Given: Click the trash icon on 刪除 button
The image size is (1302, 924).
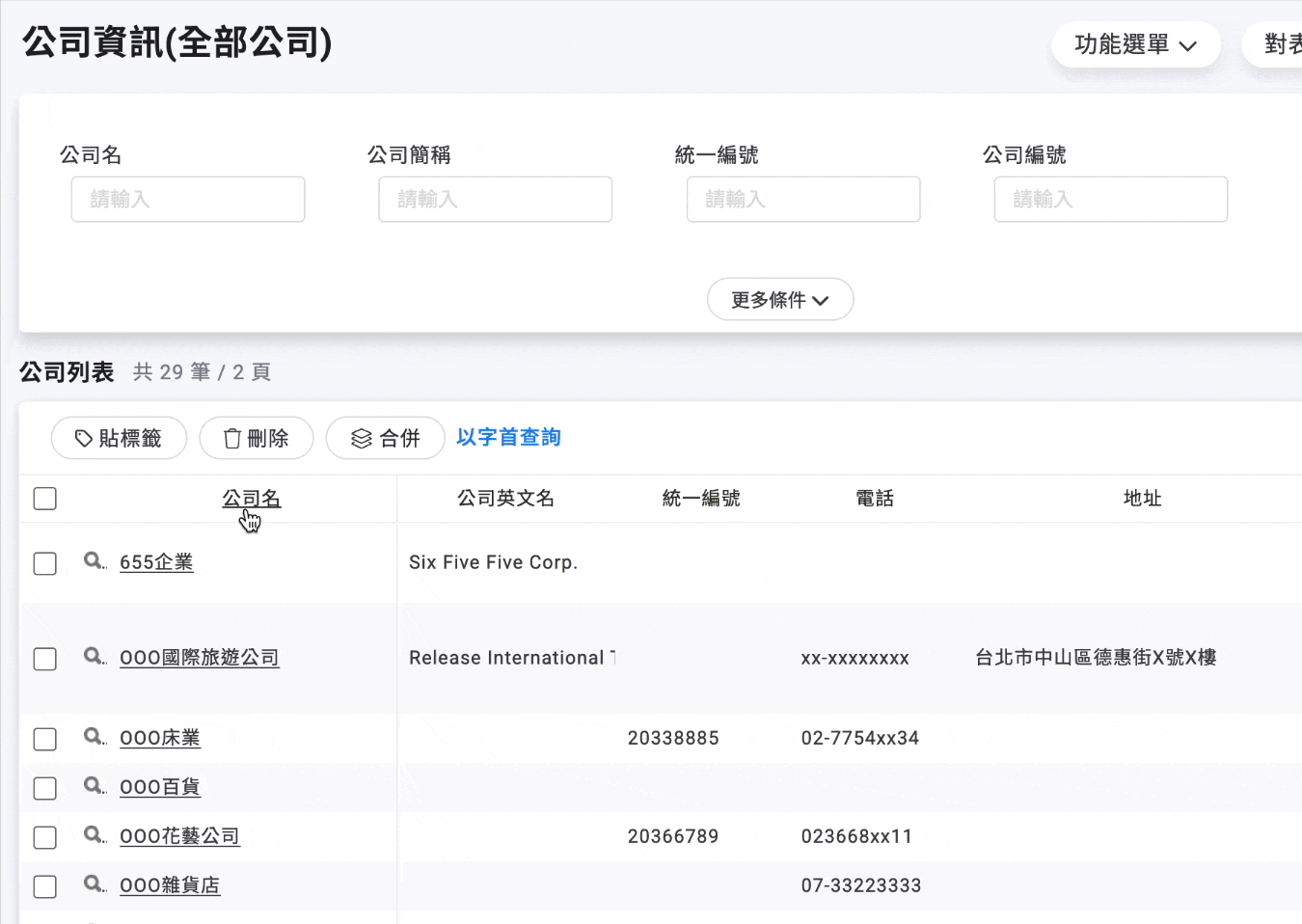Looking at the screenshot, I should [x=231, y=438].
